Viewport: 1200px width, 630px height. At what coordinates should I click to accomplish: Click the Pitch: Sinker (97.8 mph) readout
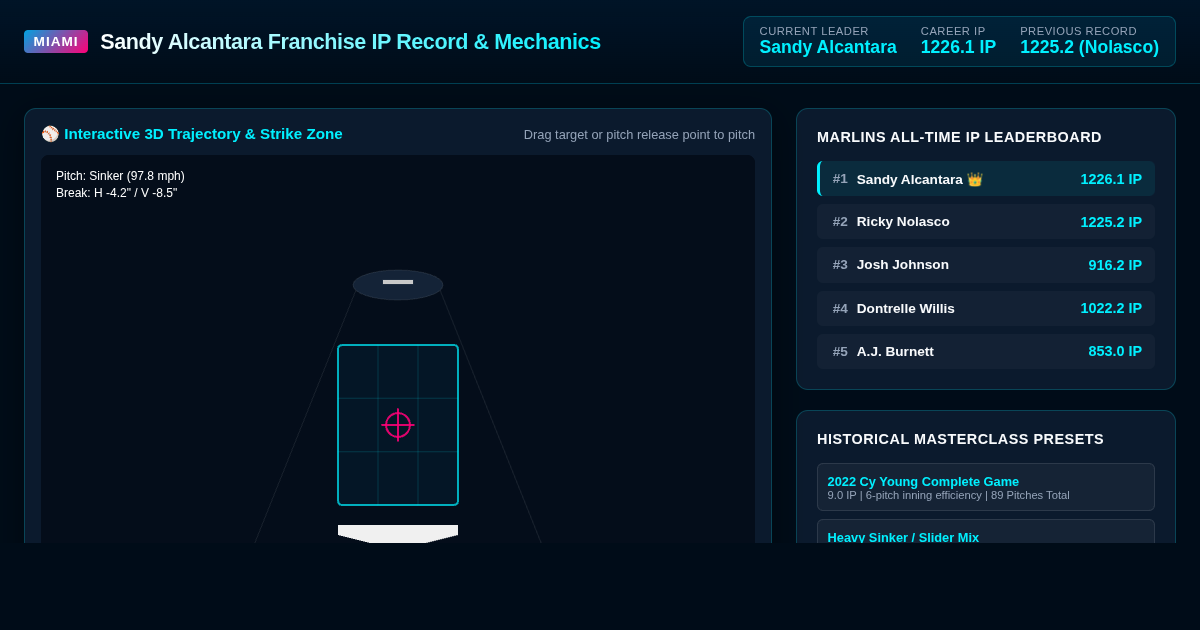[x=120, y=176]
